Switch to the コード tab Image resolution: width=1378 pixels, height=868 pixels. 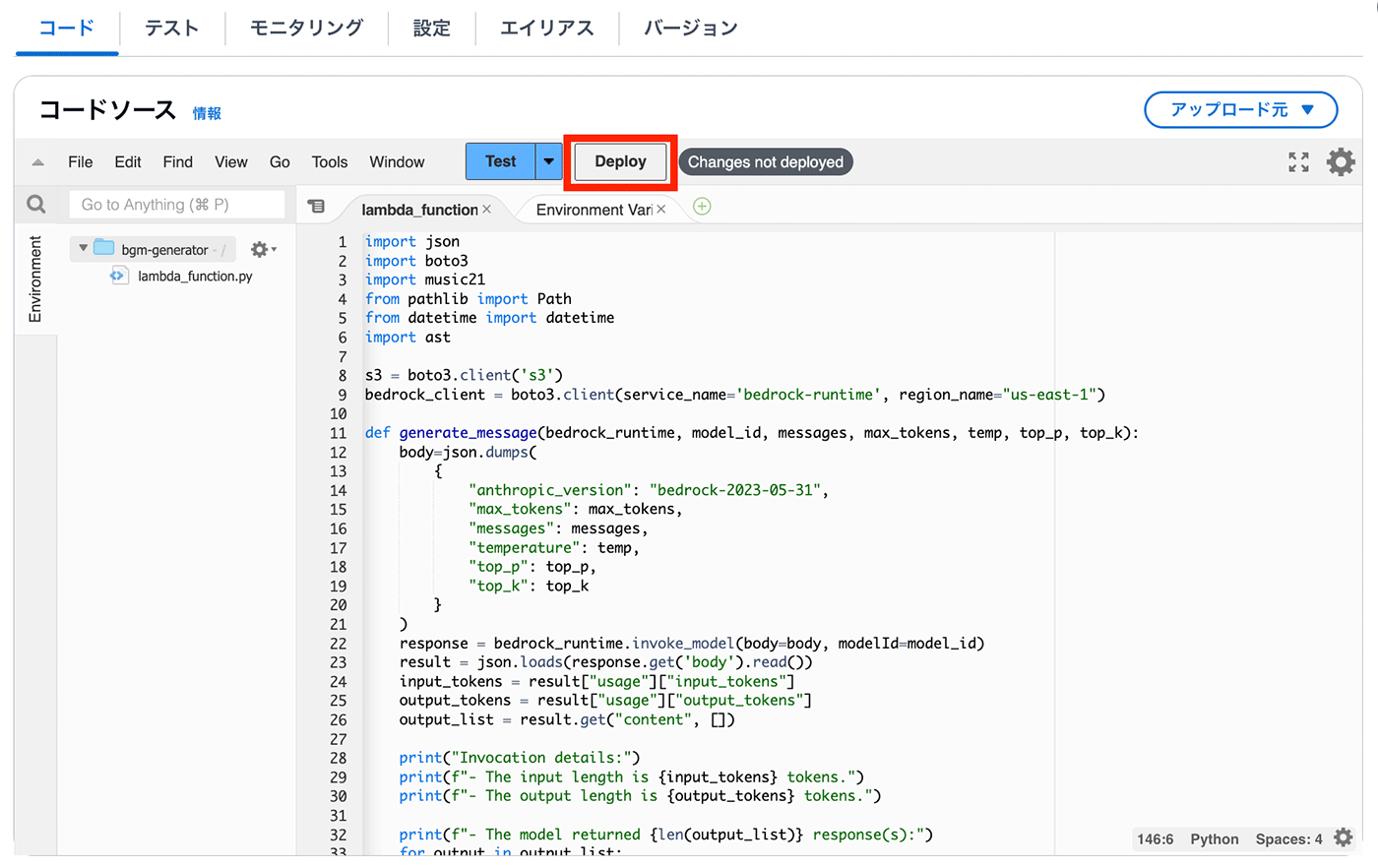67,28
